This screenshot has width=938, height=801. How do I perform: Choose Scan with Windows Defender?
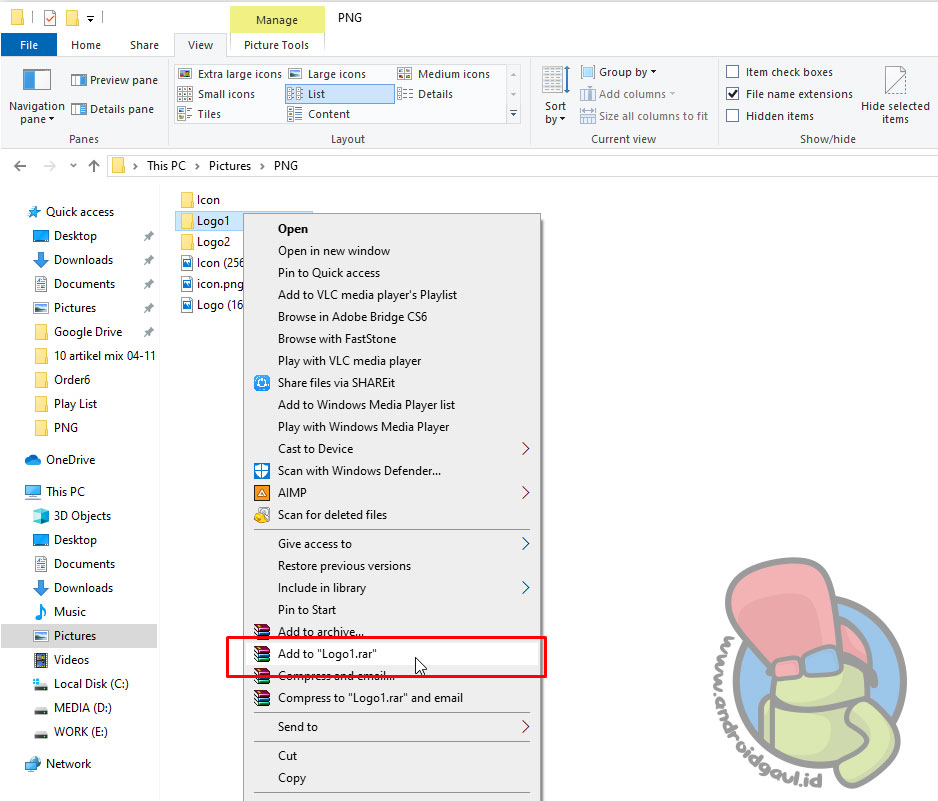click(x=392, y=471)
